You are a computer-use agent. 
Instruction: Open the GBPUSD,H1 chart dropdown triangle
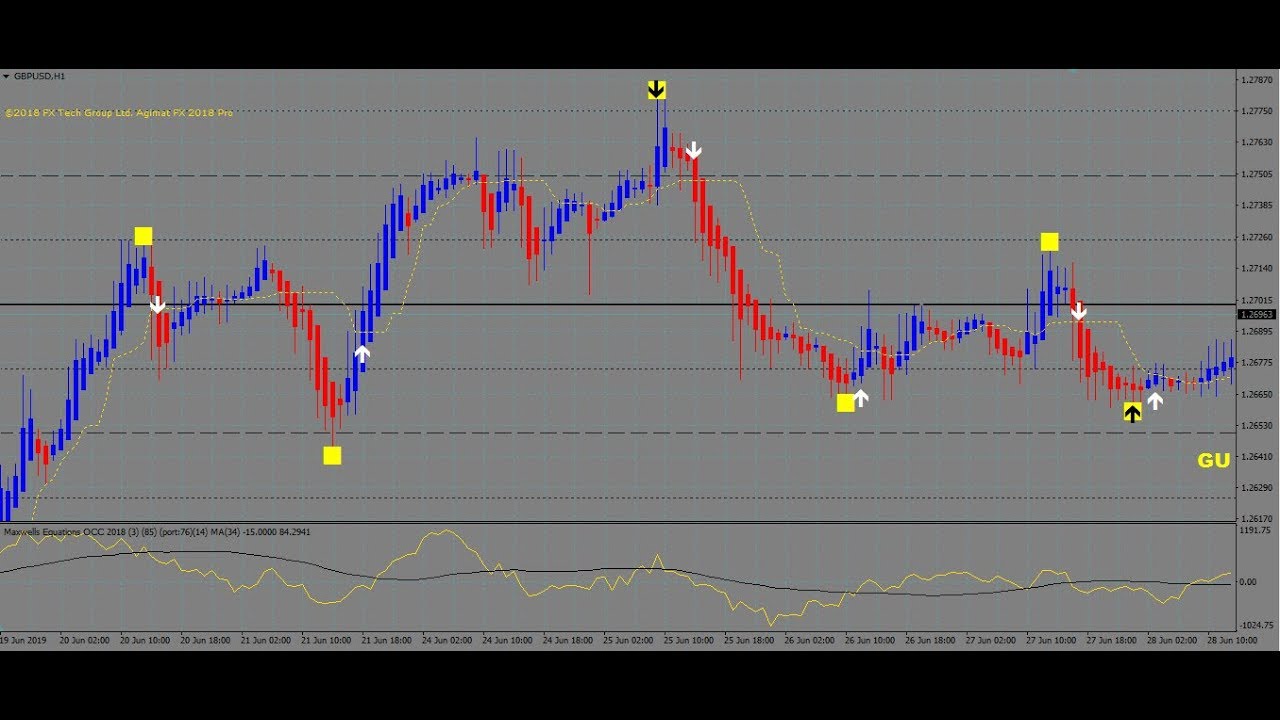6,76
